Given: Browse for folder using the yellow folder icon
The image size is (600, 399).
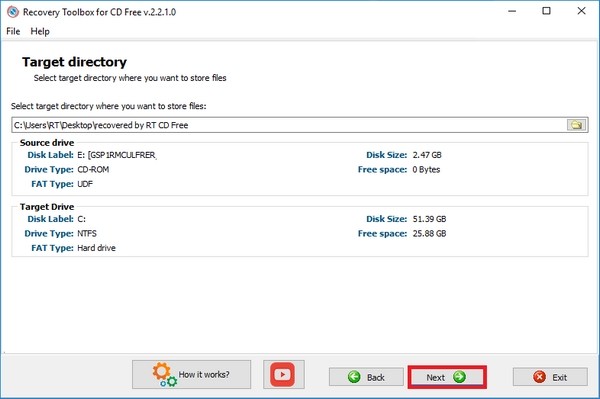Looking at the screenshot, I should click(x=577, y=125).
